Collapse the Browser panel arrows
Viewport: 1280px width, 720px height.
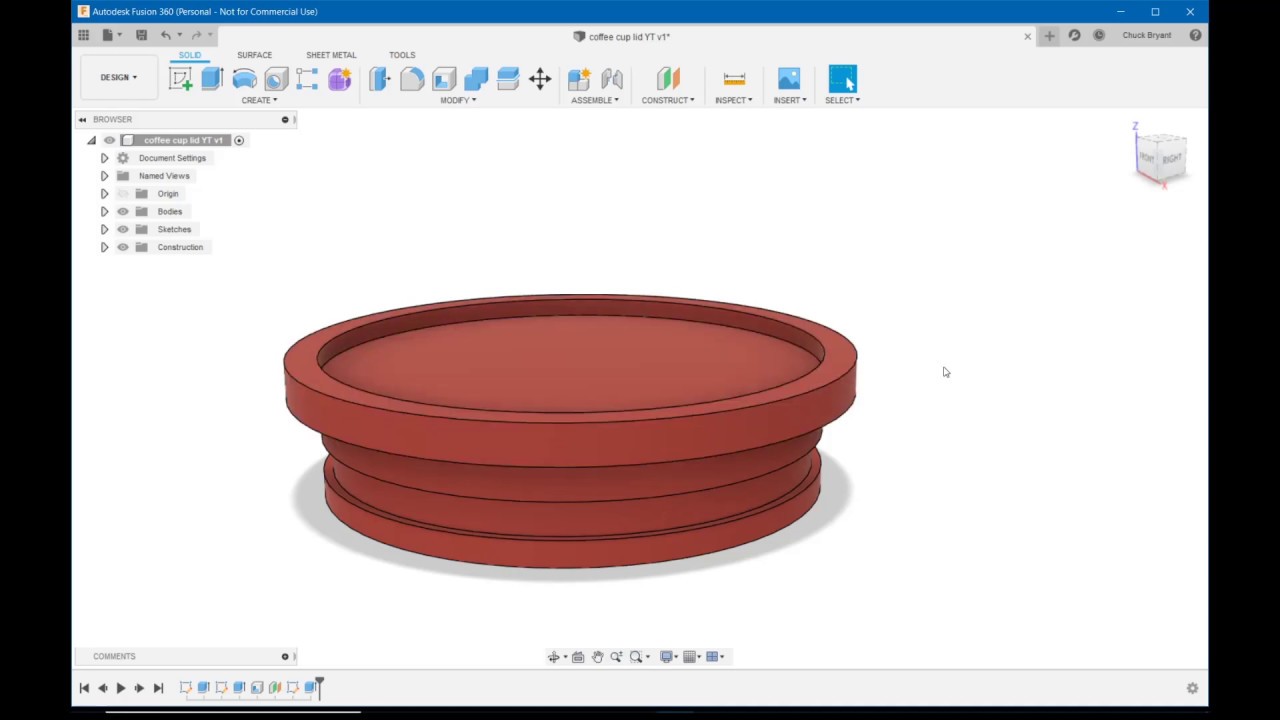pos(82,119)
